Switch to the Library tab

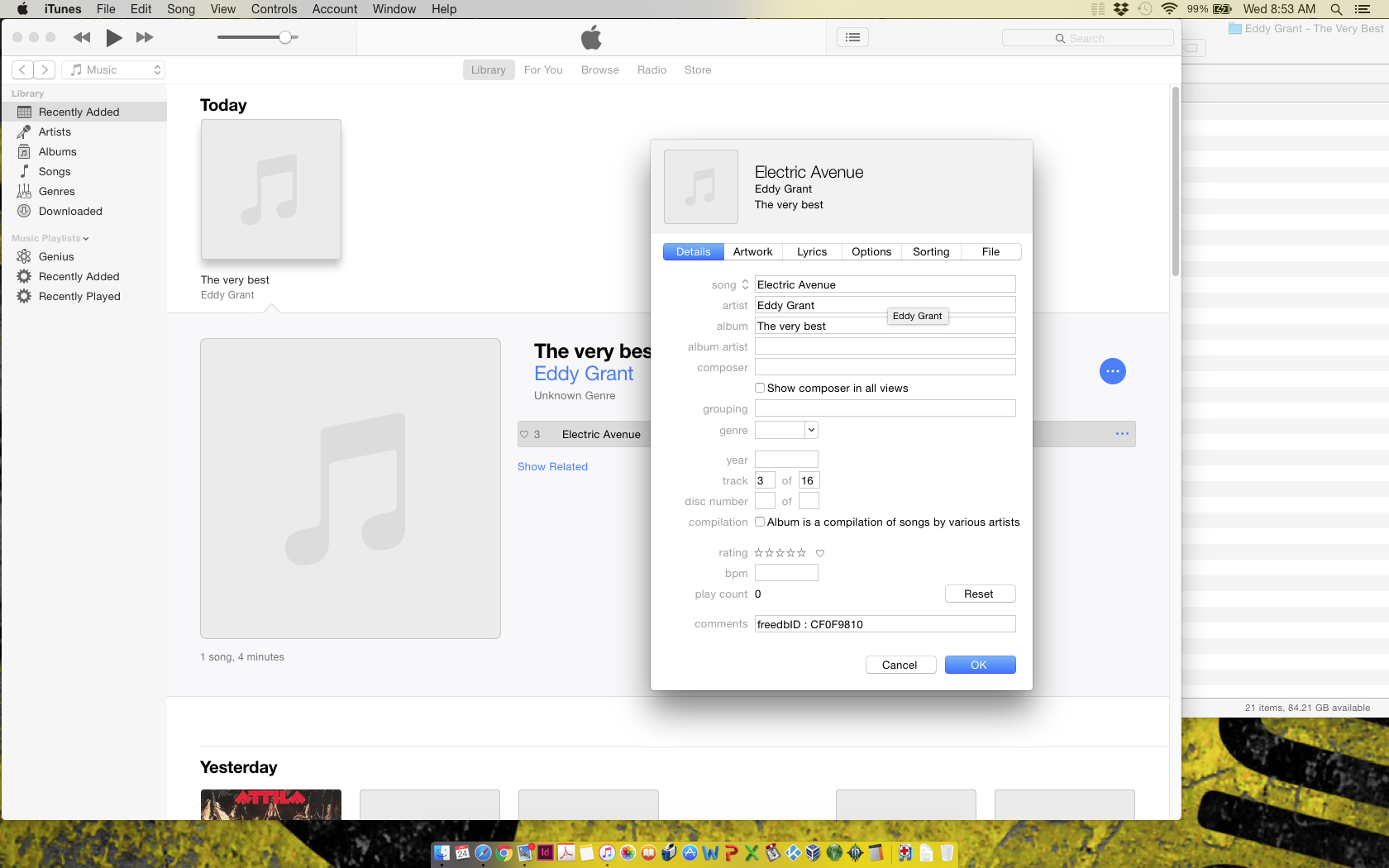coord(489,70)
